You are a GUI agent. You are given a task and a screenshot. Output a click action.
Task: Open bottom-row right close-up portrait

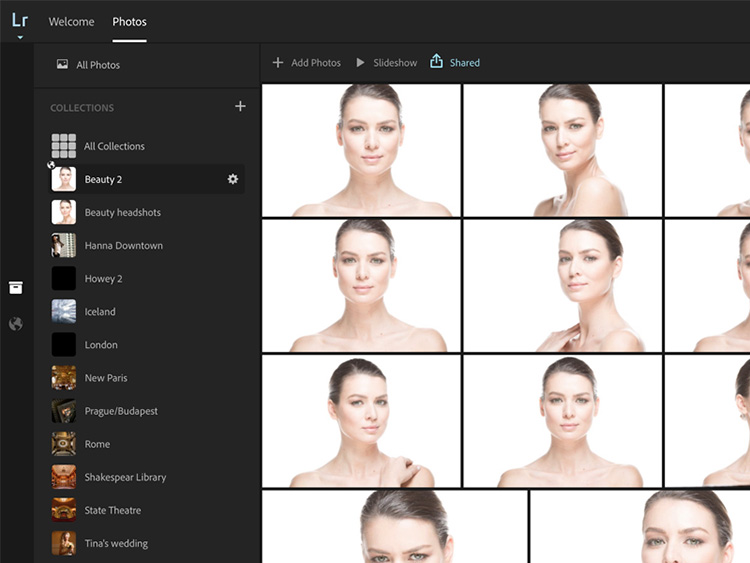coord(640,527)
